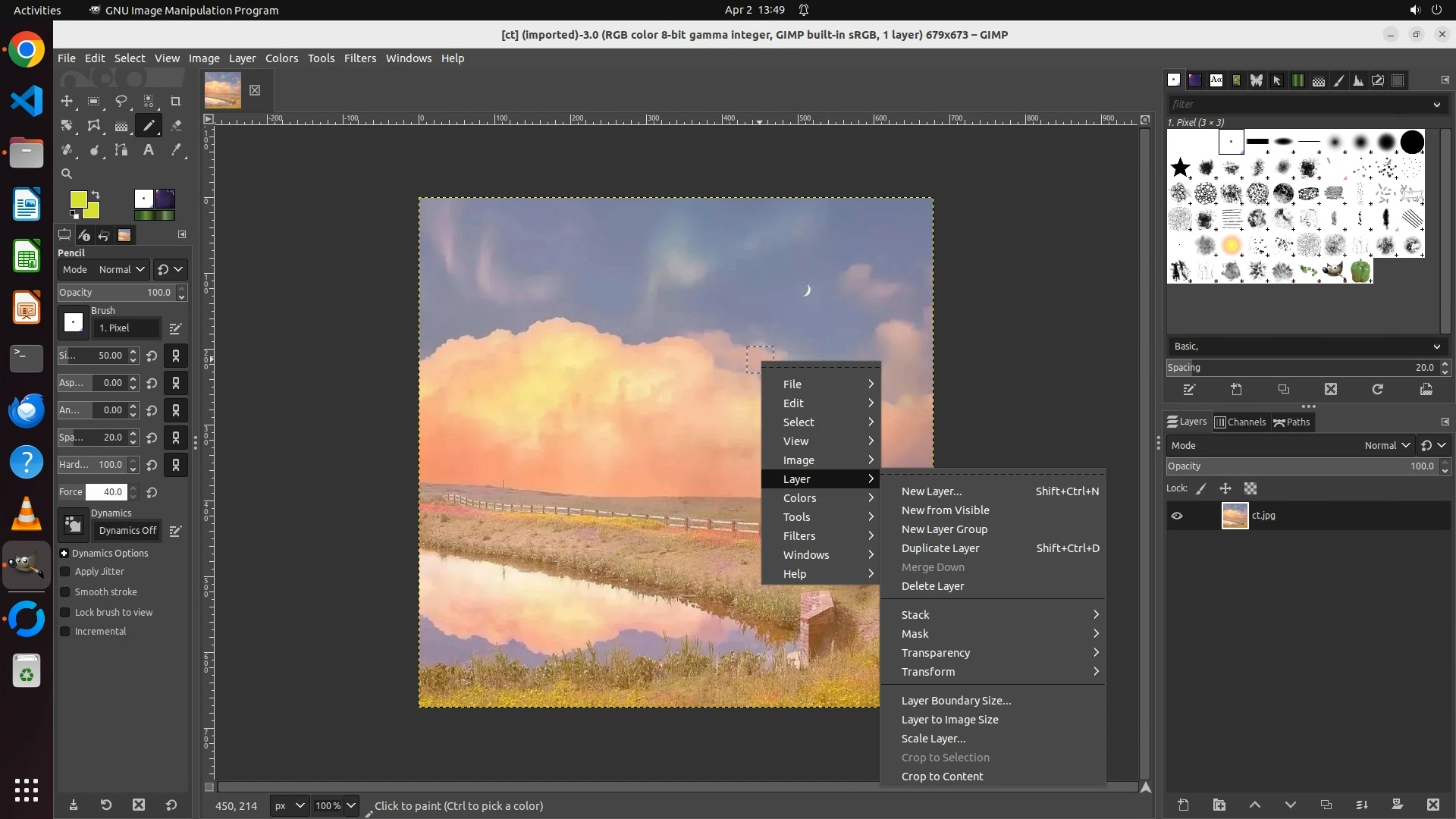The width and height of the screenshot is (1456, 819).
Task: Click Duplicate Layer in the context menu
Action: 940,548
